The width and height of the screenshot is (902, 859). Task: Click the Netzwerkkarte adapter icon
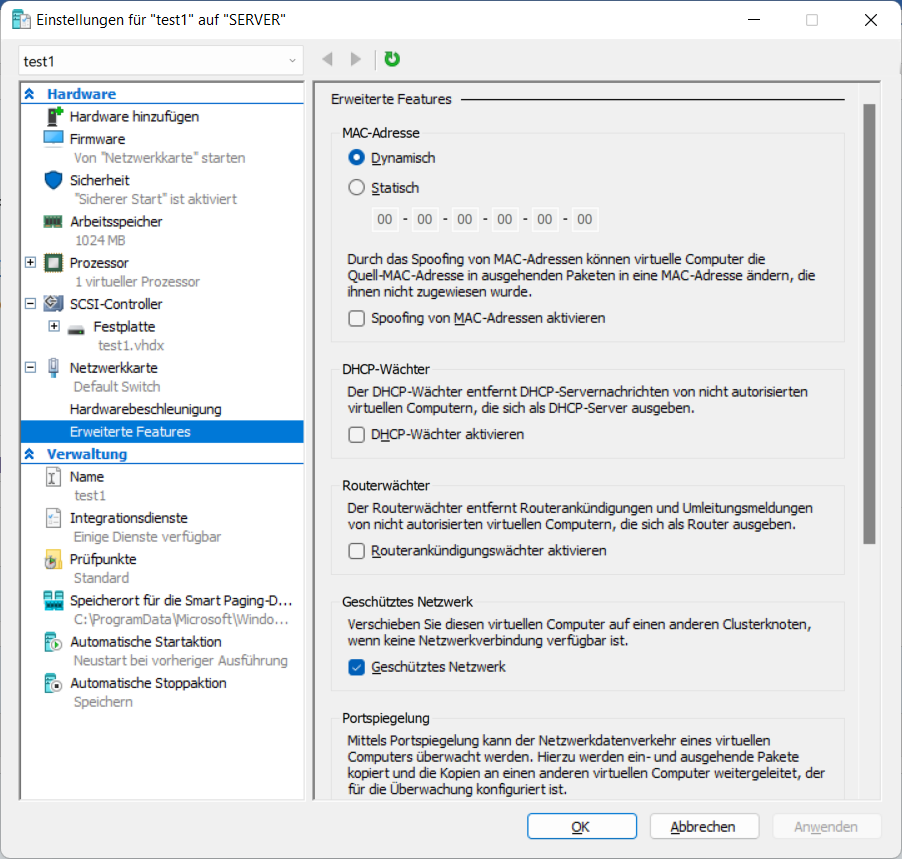[53, 368]
